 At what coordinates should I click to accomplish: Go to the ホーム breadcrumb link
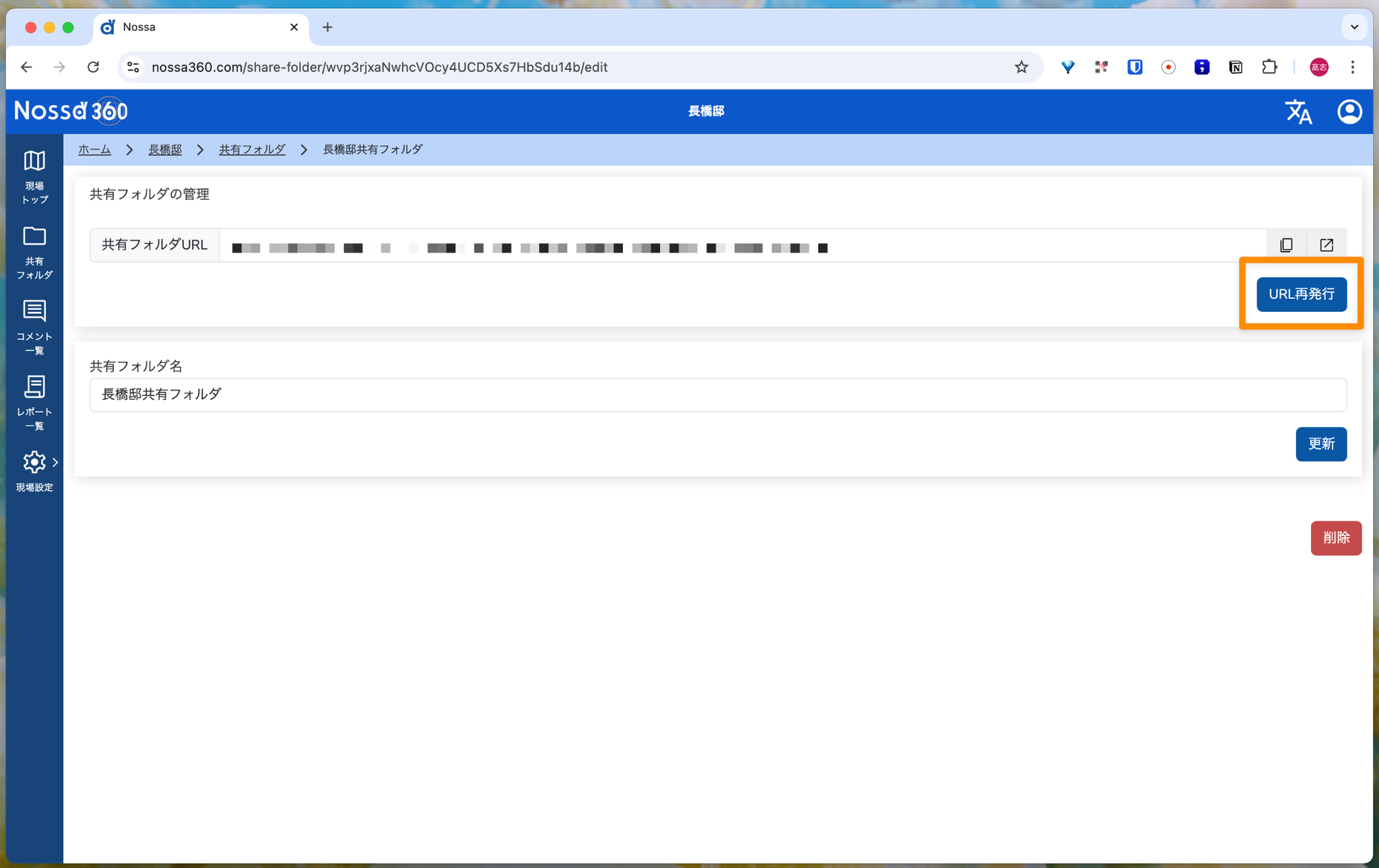94,149
